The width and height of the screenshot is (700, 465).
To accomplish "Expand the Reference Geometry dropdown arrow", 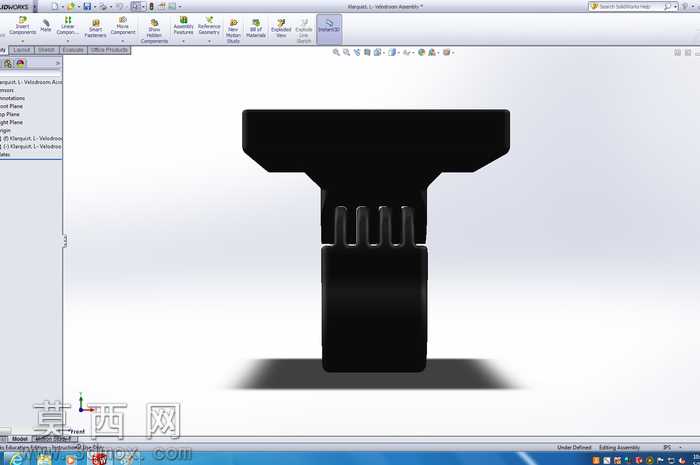I will (x=209, y=41).
